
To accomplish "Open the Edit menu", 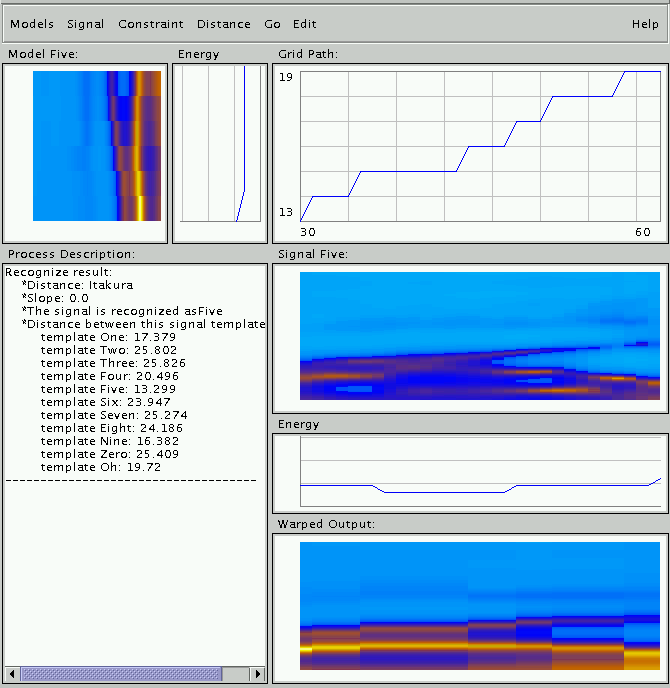I will (305, 24).
